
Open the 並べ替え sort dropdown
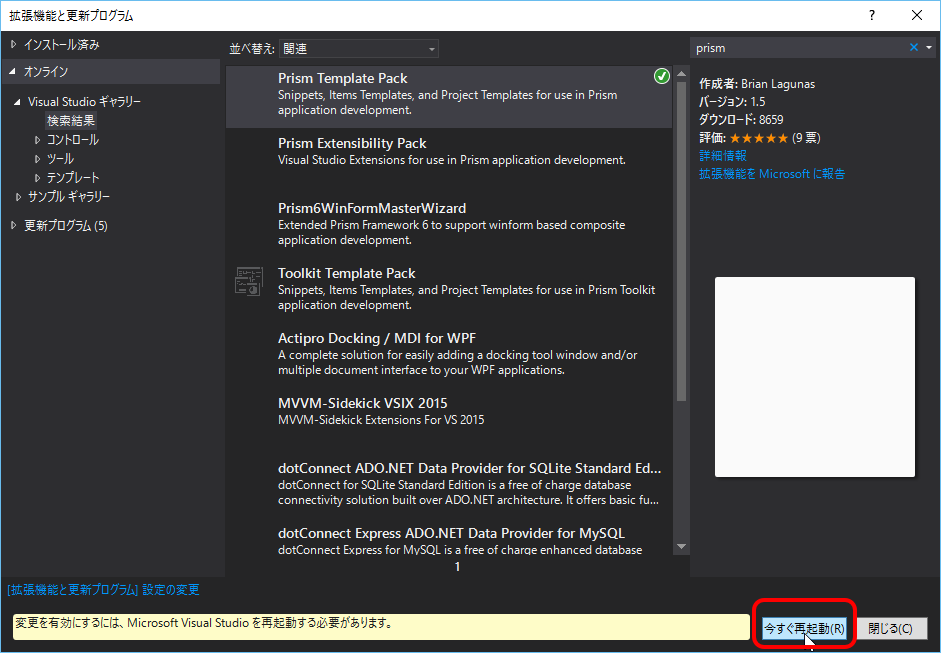tap(359, 49)
